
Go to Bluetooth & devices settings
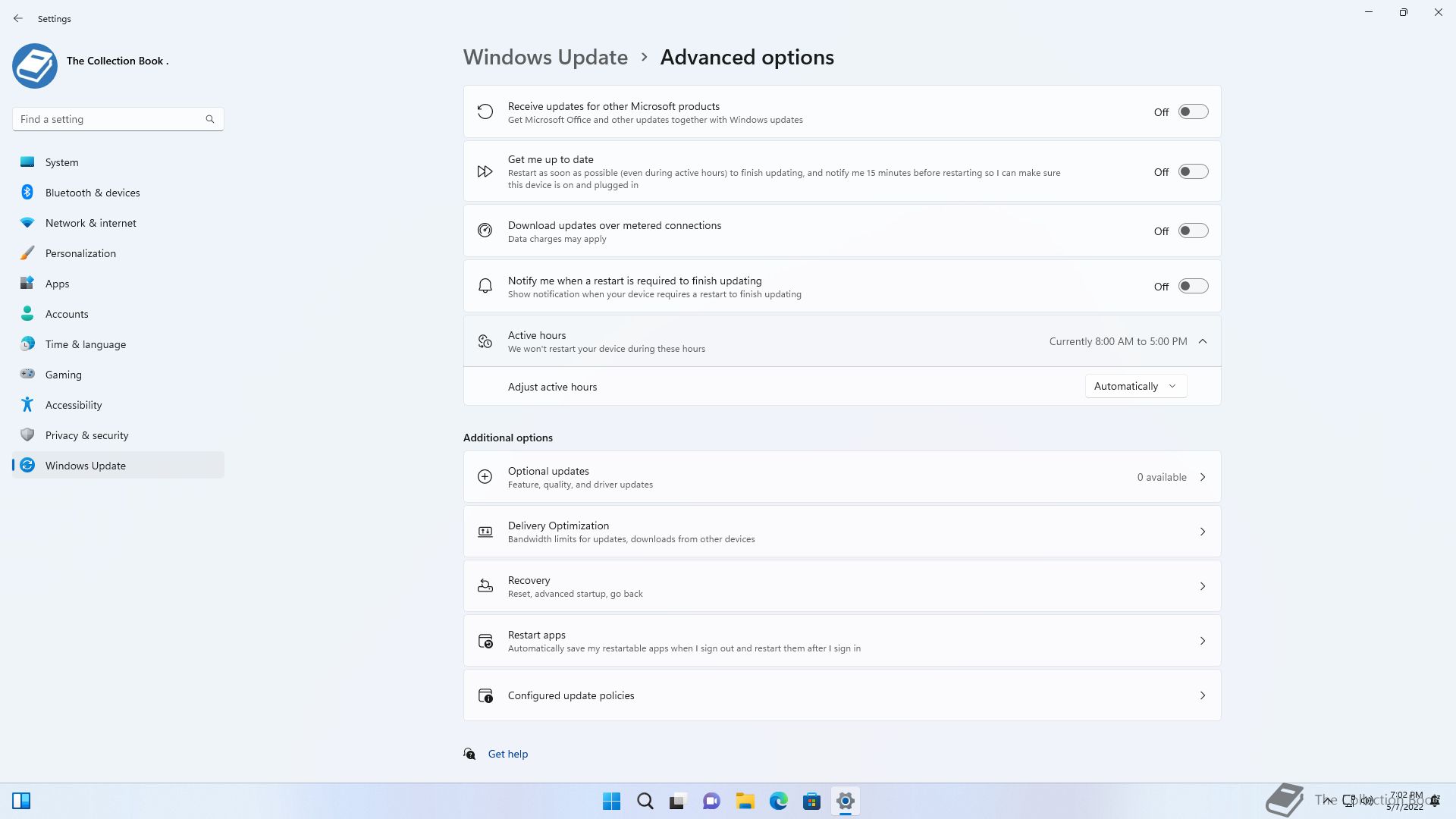pyautogui.click(x=93, y=193)
